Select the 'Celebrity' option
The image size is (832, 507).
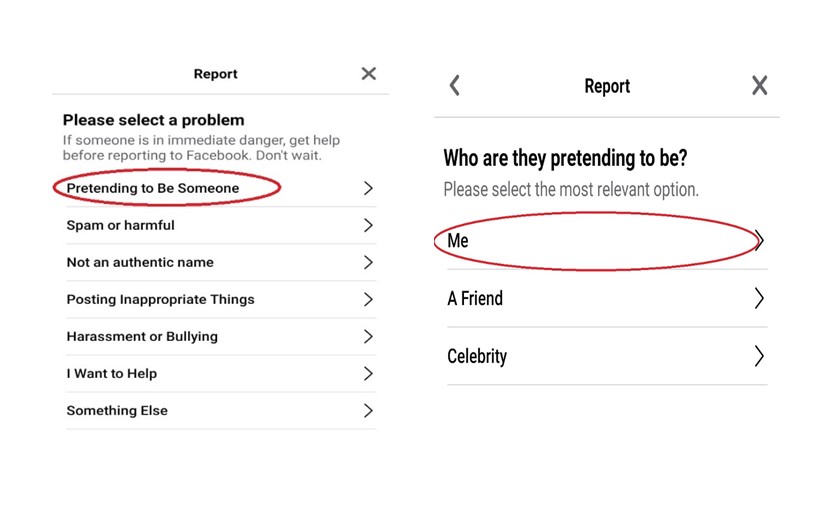(x=477, y=356)
